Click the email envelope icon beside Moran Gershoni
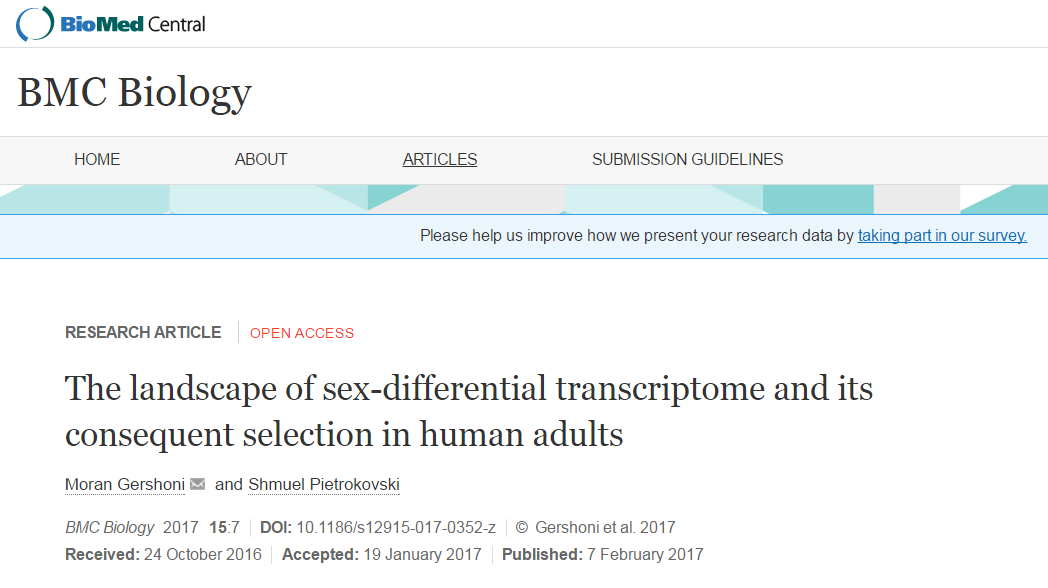This screenshot has width=1048, height=588. [x=197, y=484]
